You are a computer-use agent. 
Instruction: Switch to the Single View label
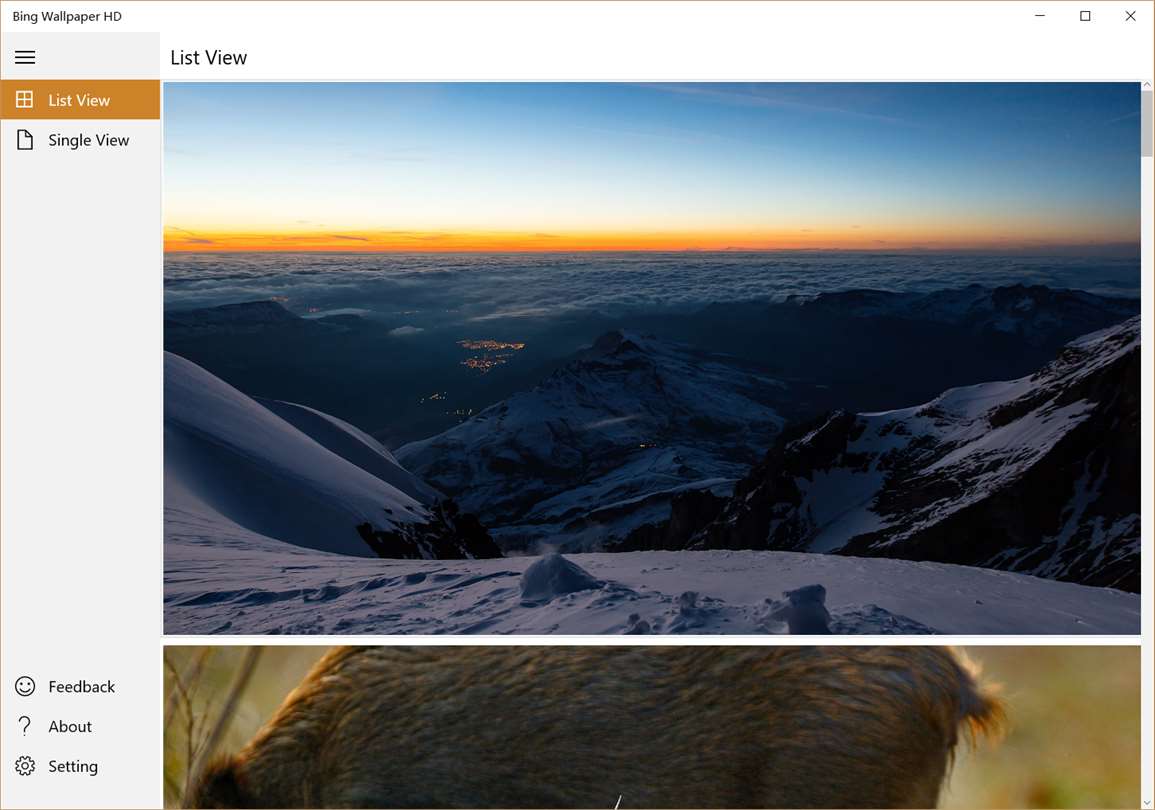click(x=88, y=140)
